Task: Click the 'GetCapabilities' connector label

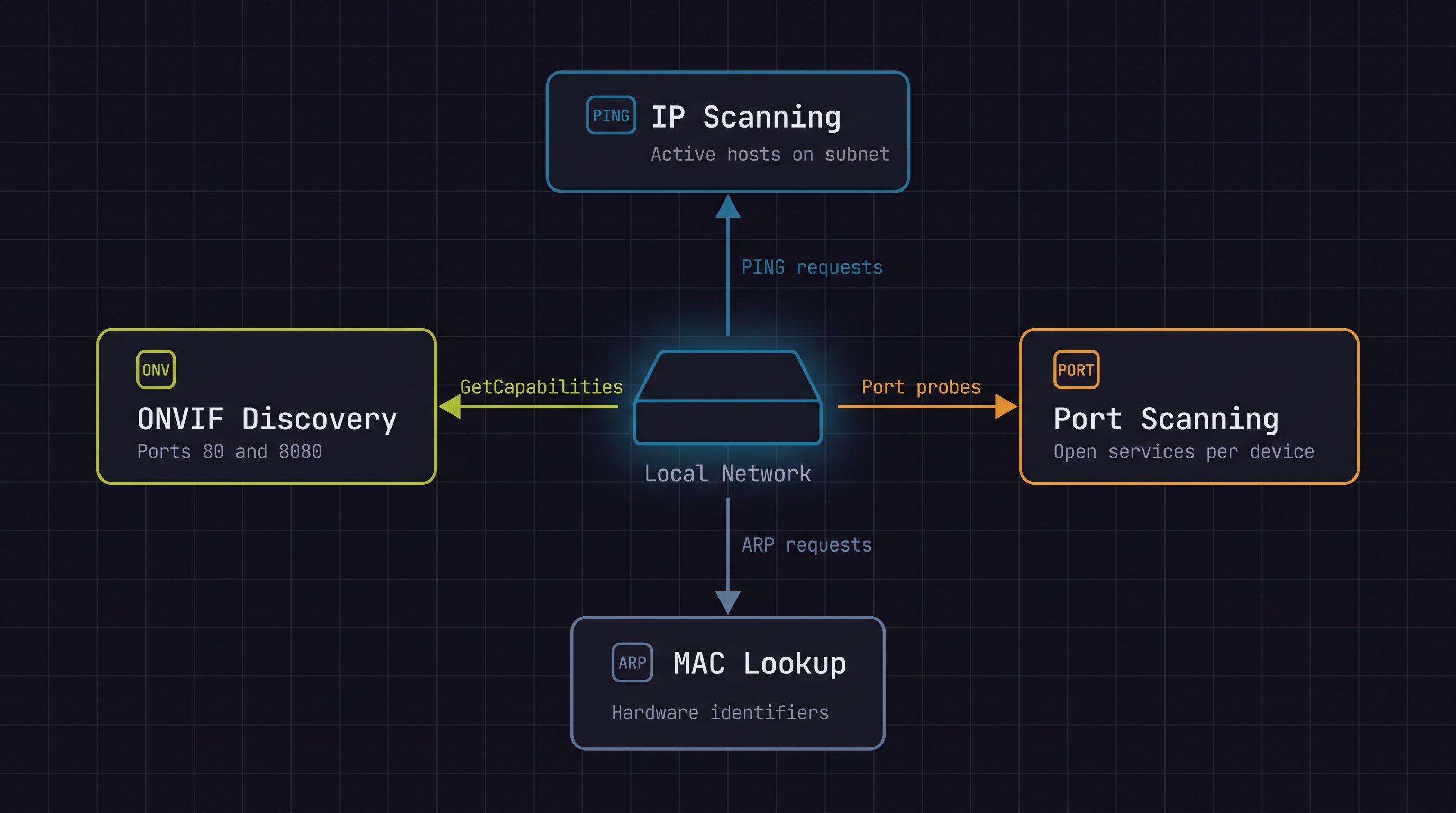Action: [541, 387]
